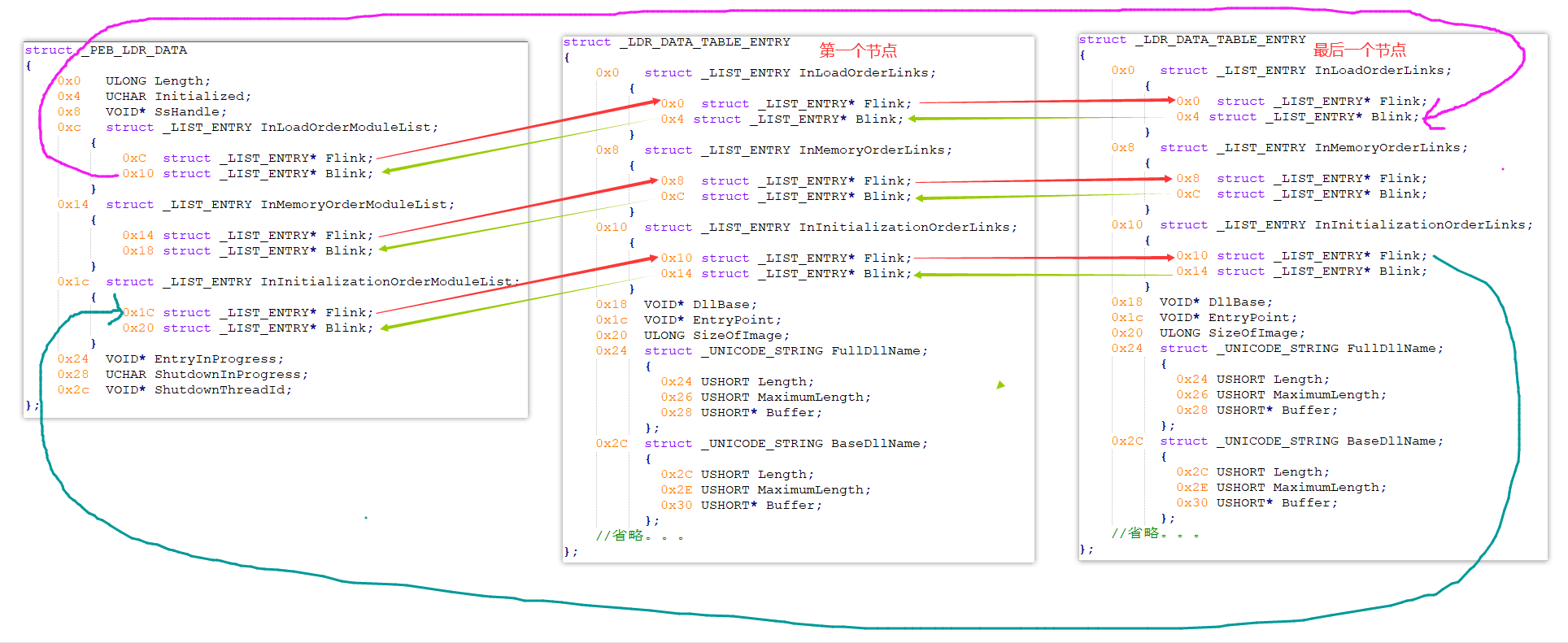Click the ULONG Length field in _PEB_LDR_DATA
Viewport: 1568px width, 643px height.
[158, 81]
